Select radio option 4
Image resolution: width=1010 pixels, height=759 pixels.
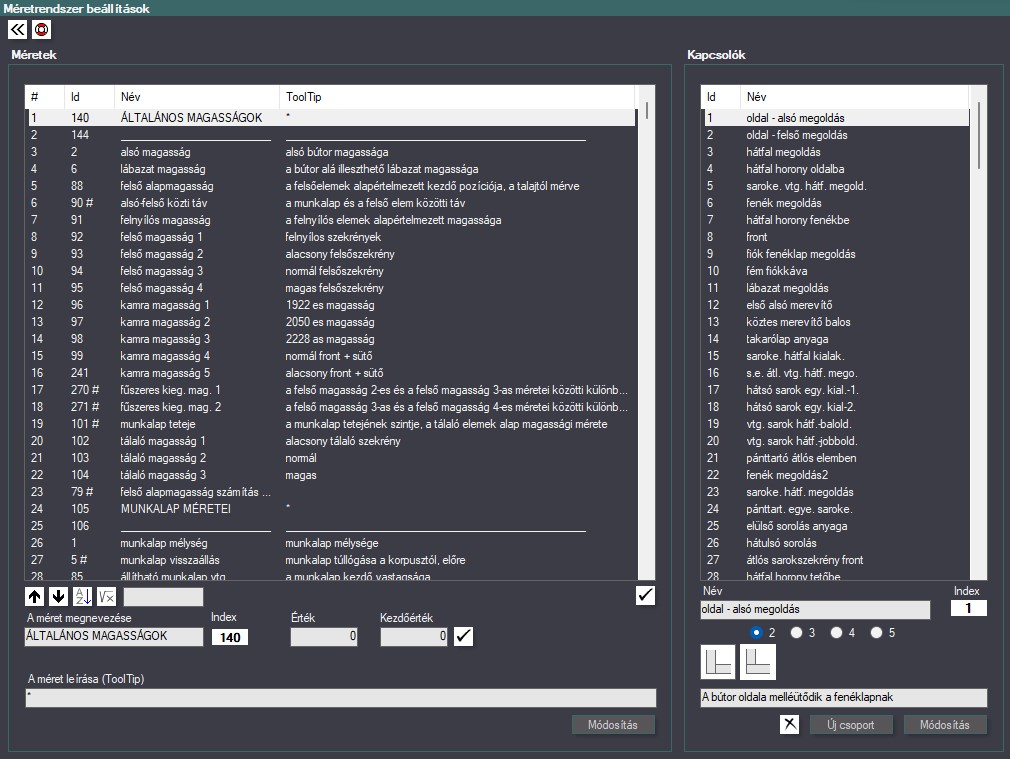point(836,633)
